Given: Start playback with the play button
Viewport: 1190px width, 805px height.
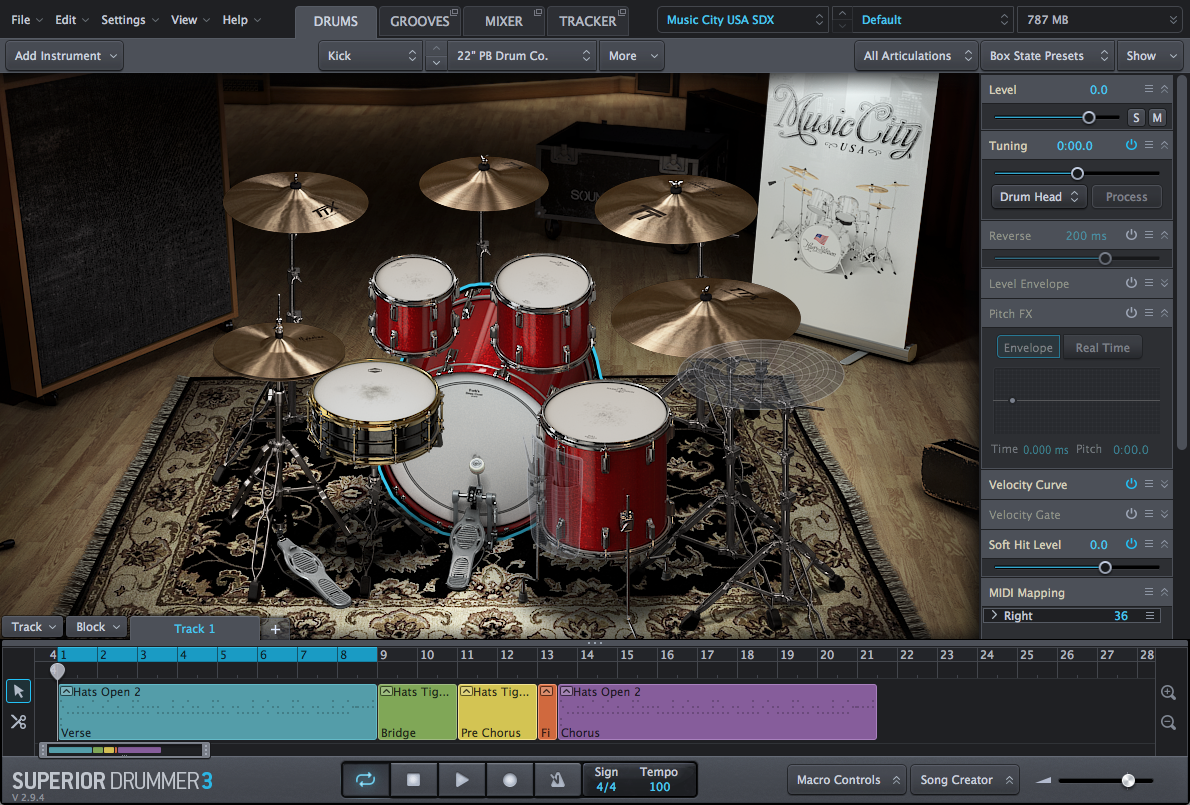Looking at the screenshot, I should coord(461,779).
